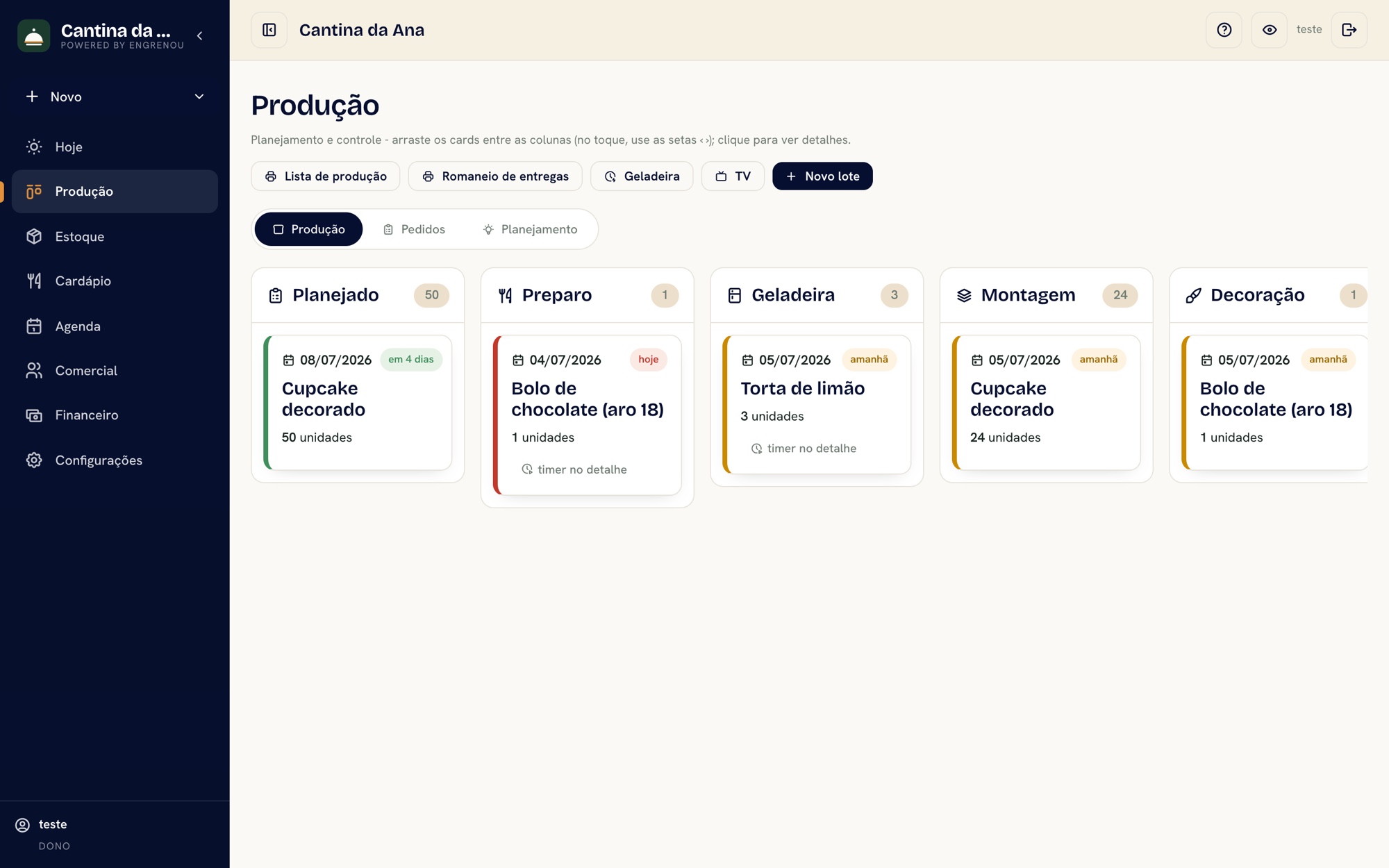Click the Decoração column brush icon
The height and width of the screenshot is (868, 1389).
[1193, 295]
